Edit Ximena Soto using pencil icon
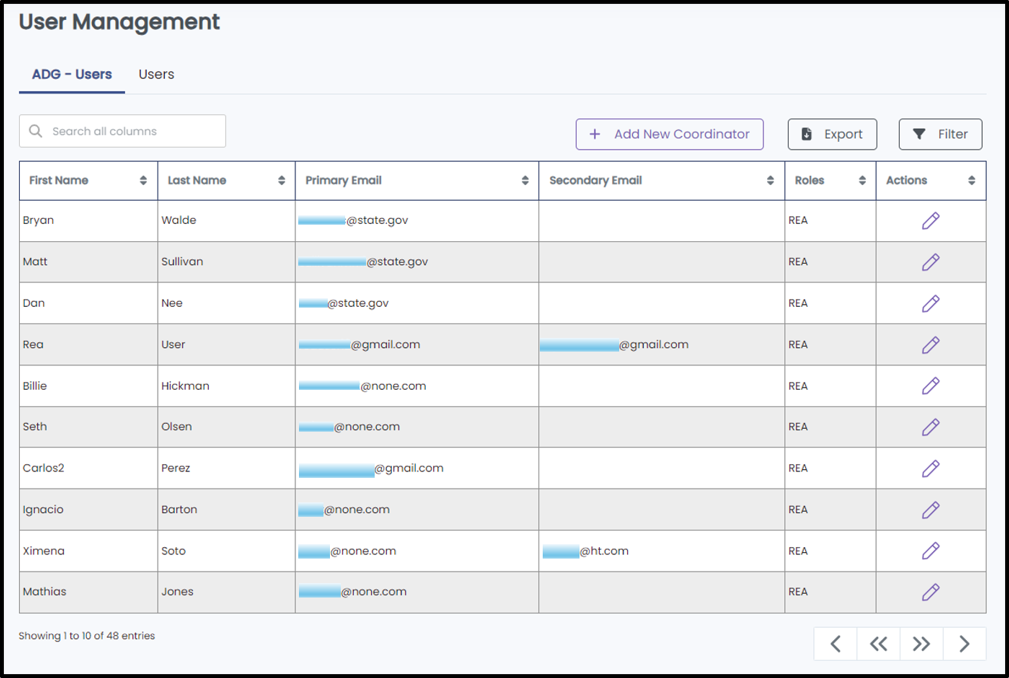Screen dimensions: 1009x678 click(x=930, y=551)
